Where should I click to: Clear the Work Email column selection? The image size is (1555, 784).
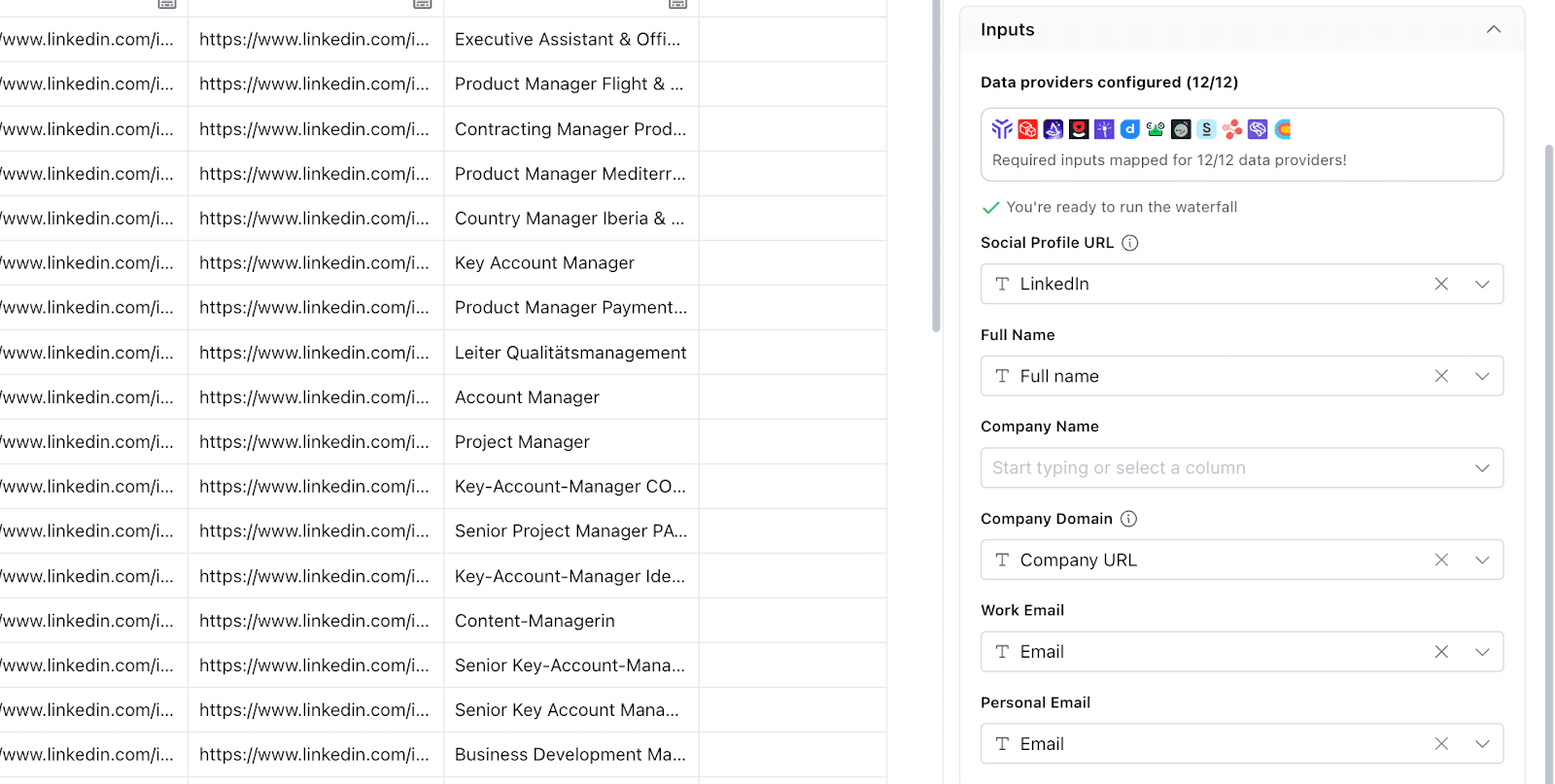tap(1441, 652)
